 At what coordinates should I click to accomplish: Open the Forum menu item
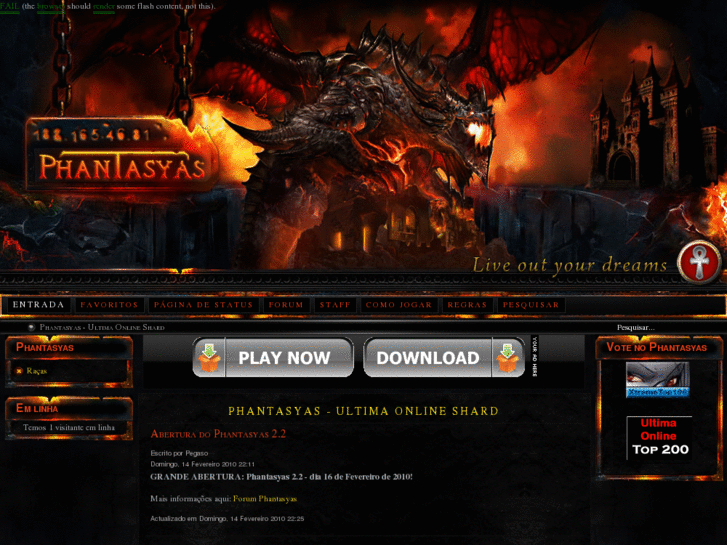286,305
